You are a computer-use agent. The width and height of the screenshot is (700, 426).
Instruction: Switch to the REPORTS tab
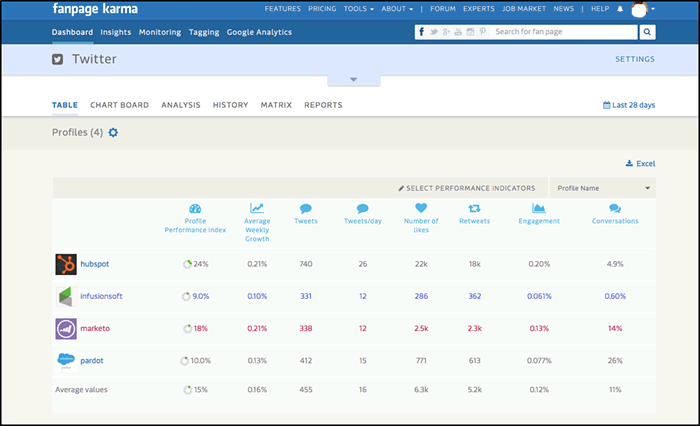point(323,105)
